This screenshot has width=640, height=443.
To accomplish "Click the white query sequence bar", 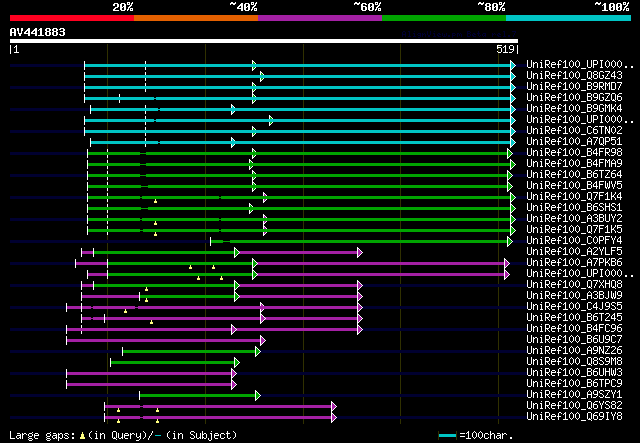I will point(264,41).
